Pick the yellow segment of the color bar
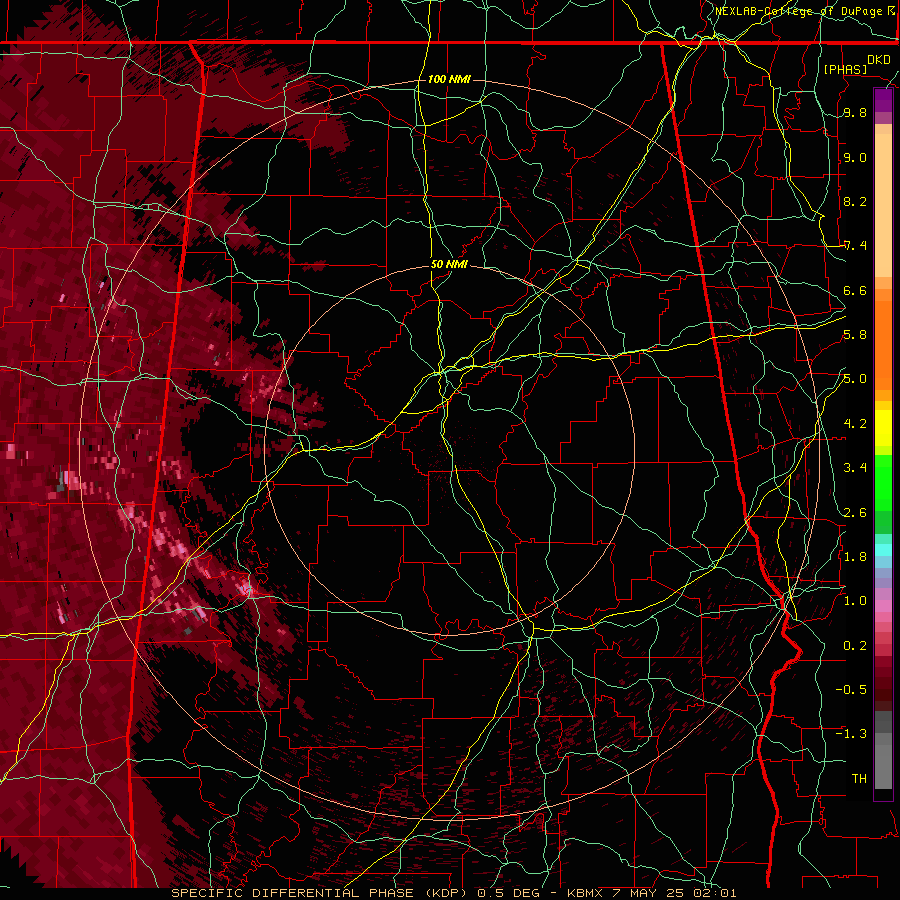 pyautogui.click(x=883, y=428)
